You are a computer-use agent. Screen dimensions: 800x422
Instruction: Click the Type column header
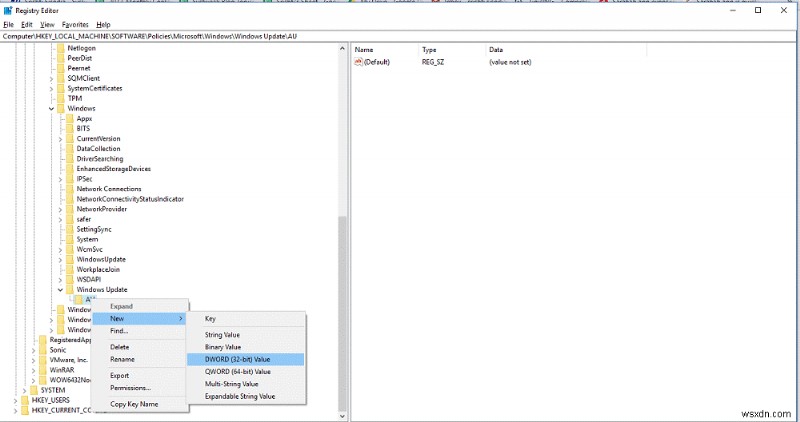451,49
